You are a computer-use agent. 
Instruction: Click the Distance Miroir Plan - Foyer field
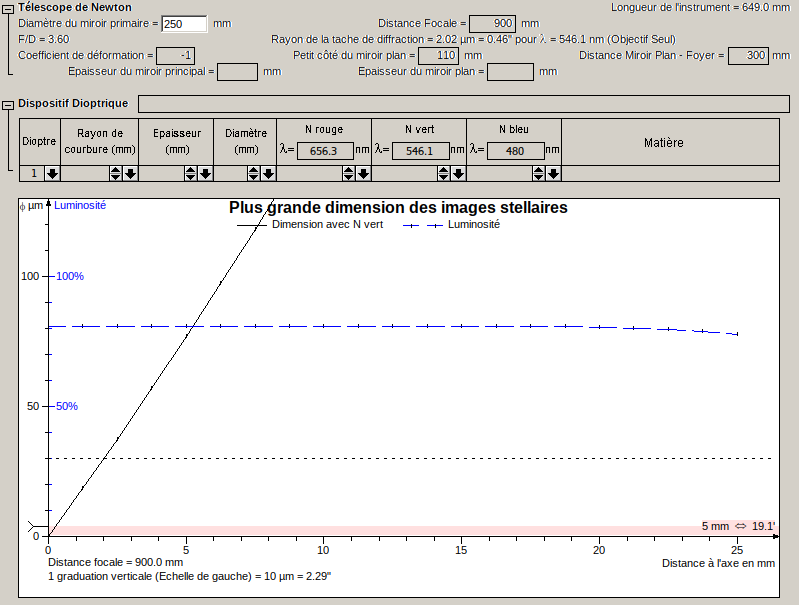point(749,56)
